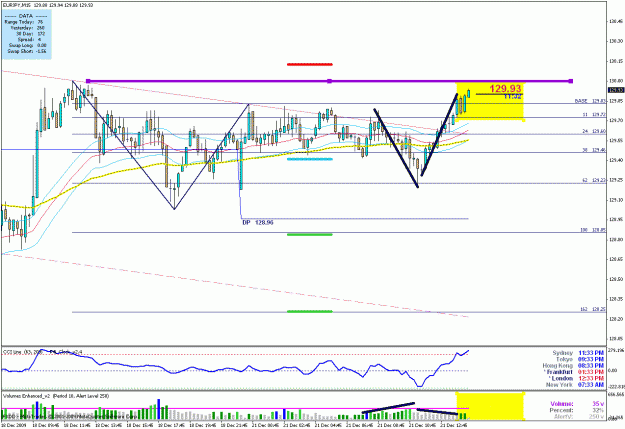The width and height of the screenshot is (625, 429).
Task: Click the Tokyo session time
Action: 591,359
